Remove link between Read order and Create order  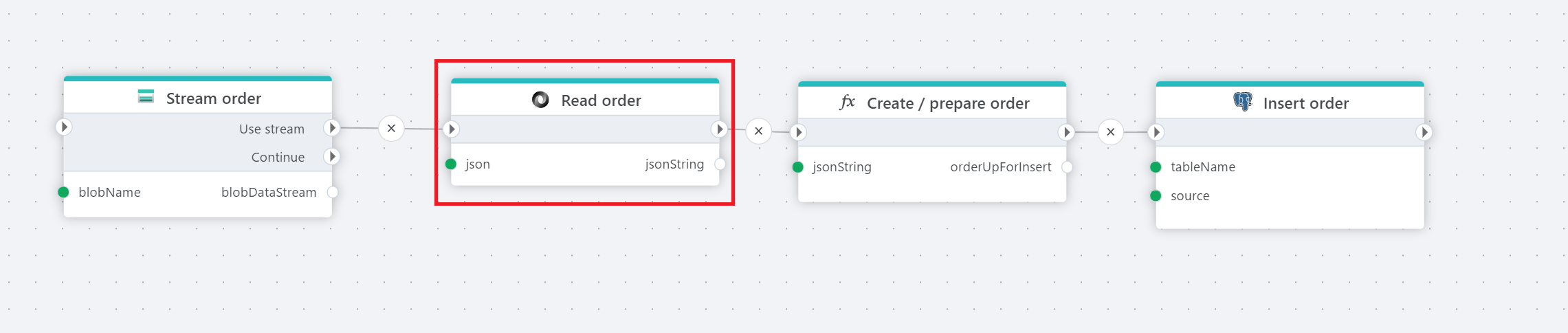[x=758, y=131]
